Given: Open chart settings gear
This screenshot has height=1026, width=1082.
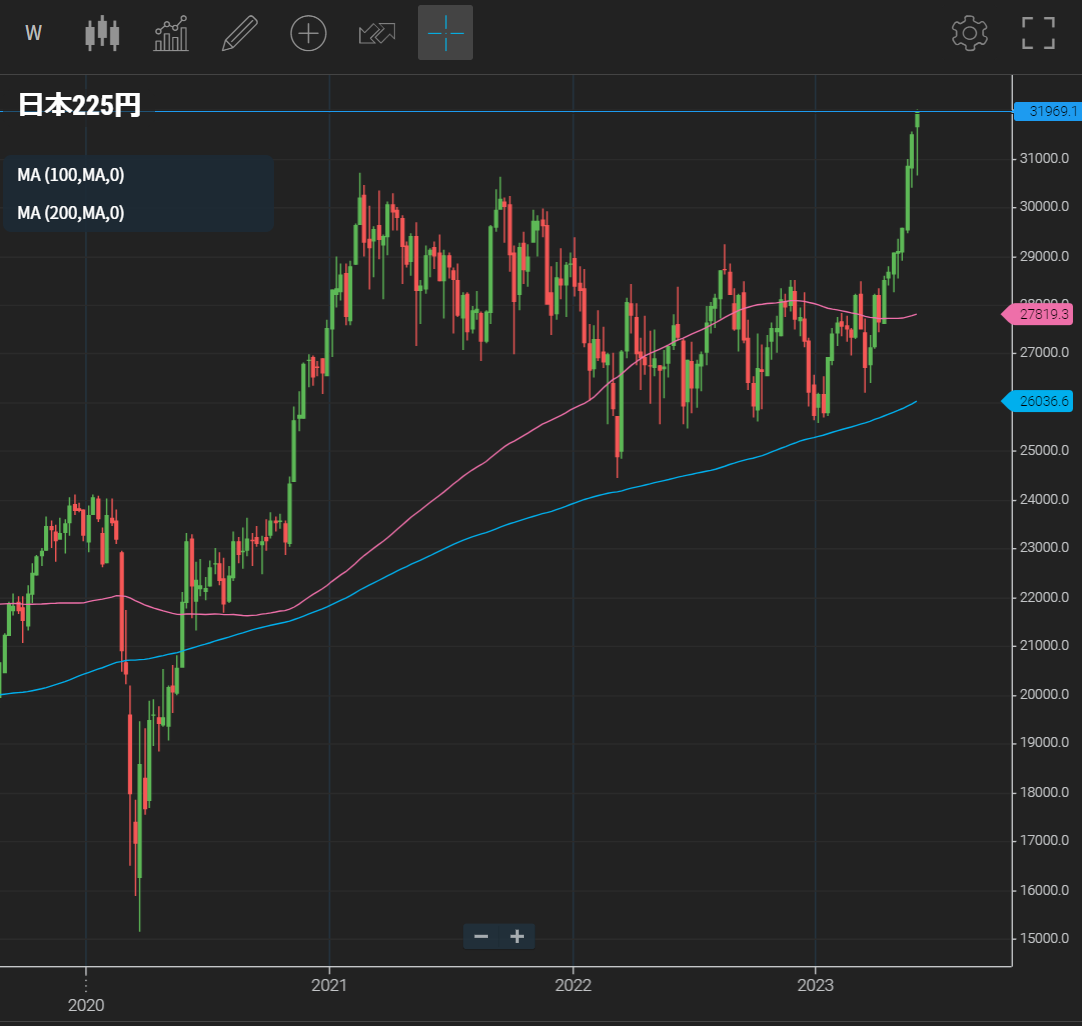Looking at the screenshot, I should [969, 33].
